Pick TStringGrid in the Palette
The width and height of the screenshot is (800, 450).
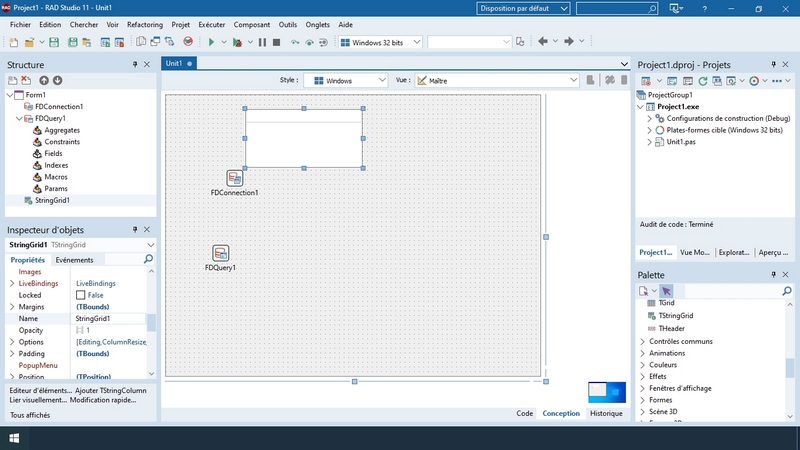click(675, 315)
